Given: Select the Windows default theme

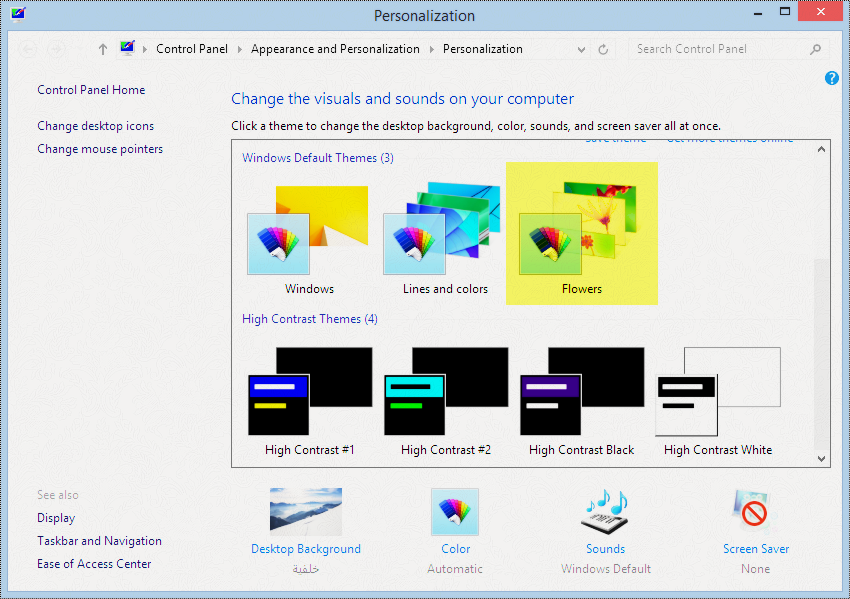Looking at the screenshot, I should tap(309, 240).
